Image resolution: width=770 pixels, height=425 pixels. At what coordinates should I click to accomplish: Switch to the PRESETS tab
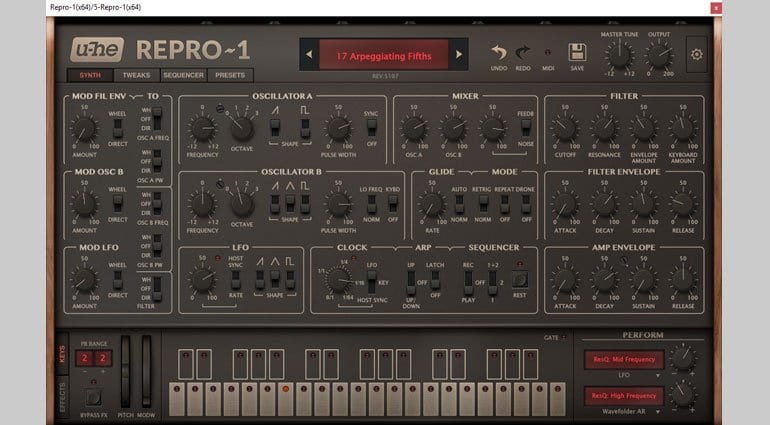click(x=230, y=75)
